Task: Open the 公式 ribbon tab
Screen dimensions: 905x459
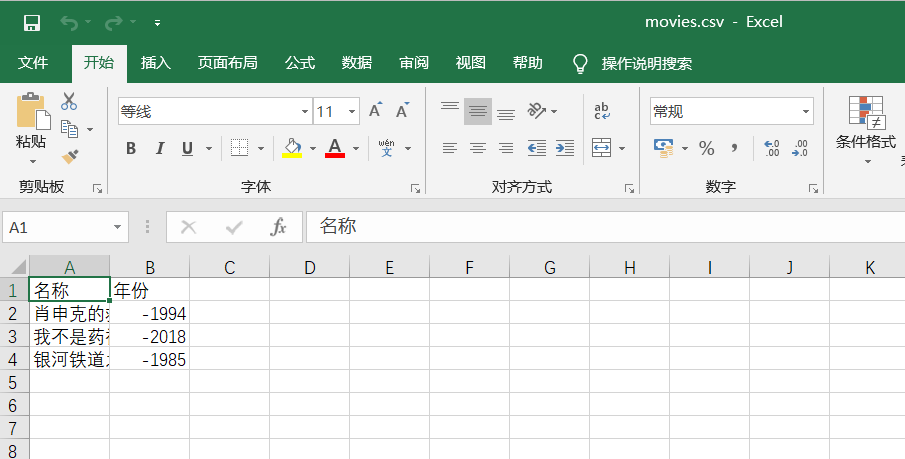Action: tap(300, 63)
